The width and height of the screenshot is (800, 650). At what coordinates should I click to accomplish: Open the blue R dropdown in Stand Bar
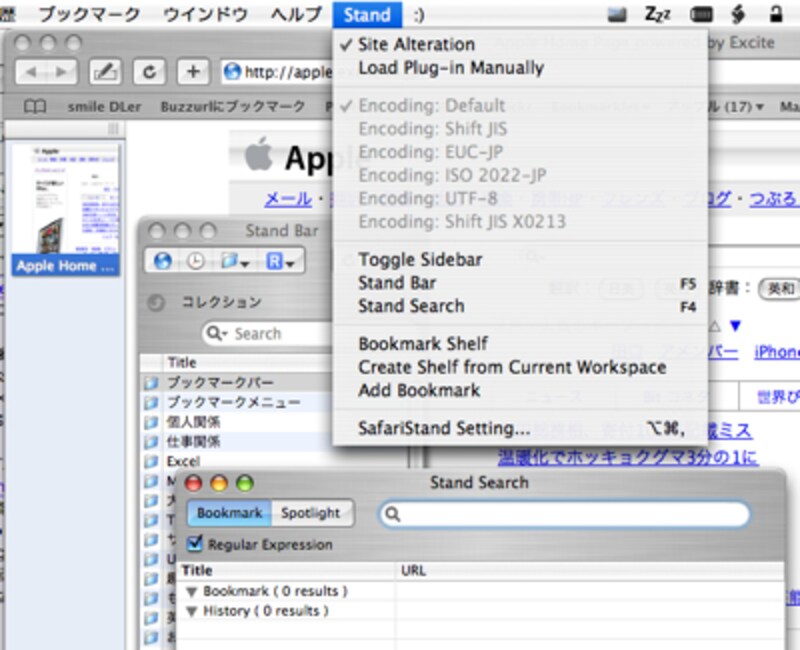click(279, 262)
